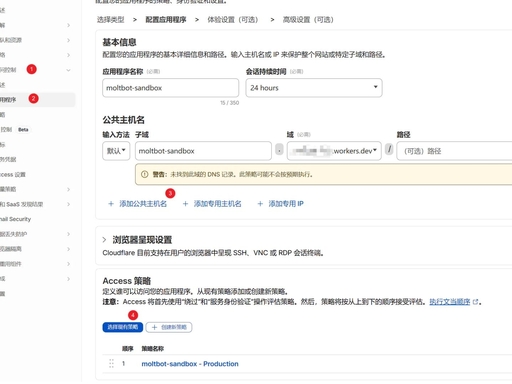Image resolution: width=512 pixels, height=384 pixels.
Task: Select the 配置应用程序 step
Action: pyautogui.click(x=166, y=20)
